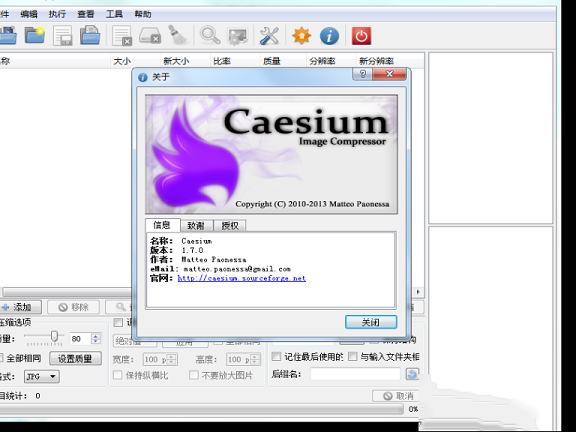Click the open folder toolbar icon
The width and height of the screenshot is (576, 432).
point(35,36)
